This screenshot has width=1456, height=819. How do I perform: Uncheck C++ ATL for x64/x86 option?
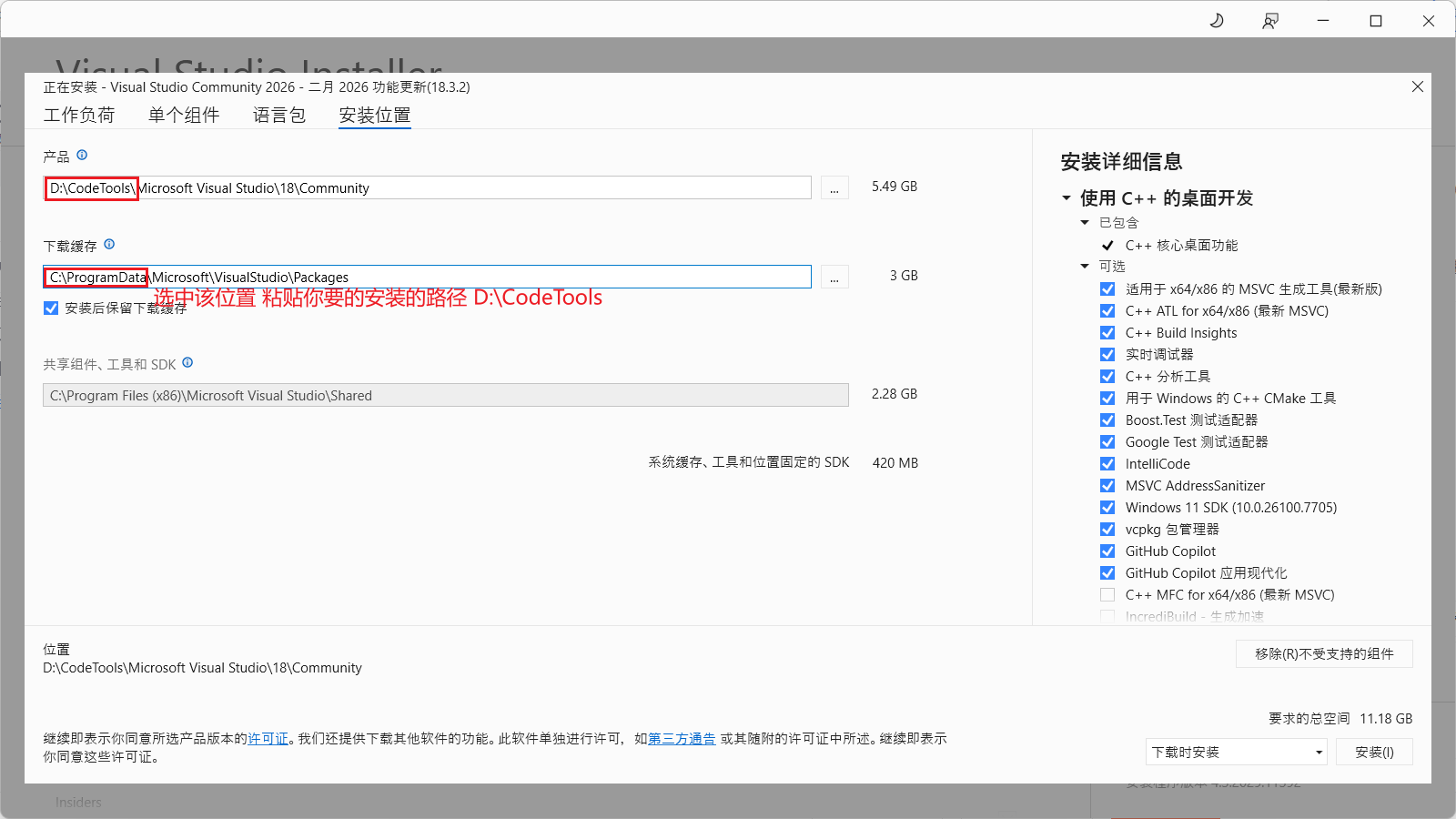[x=1107, y=311]
